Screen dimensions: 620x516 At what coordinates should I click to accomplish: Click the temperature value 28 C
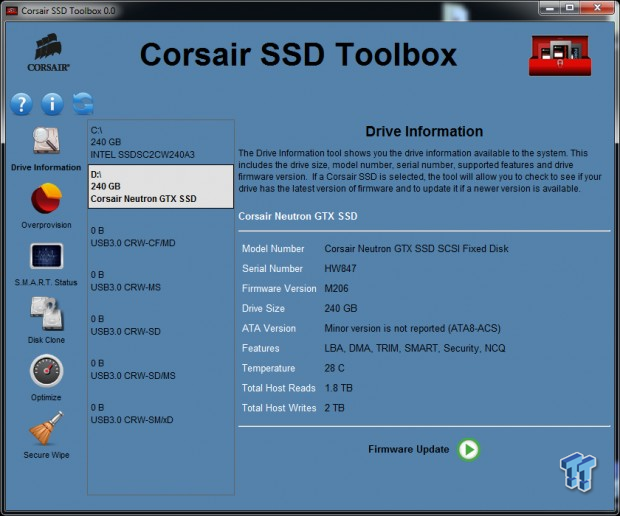[x=334, y=368]
